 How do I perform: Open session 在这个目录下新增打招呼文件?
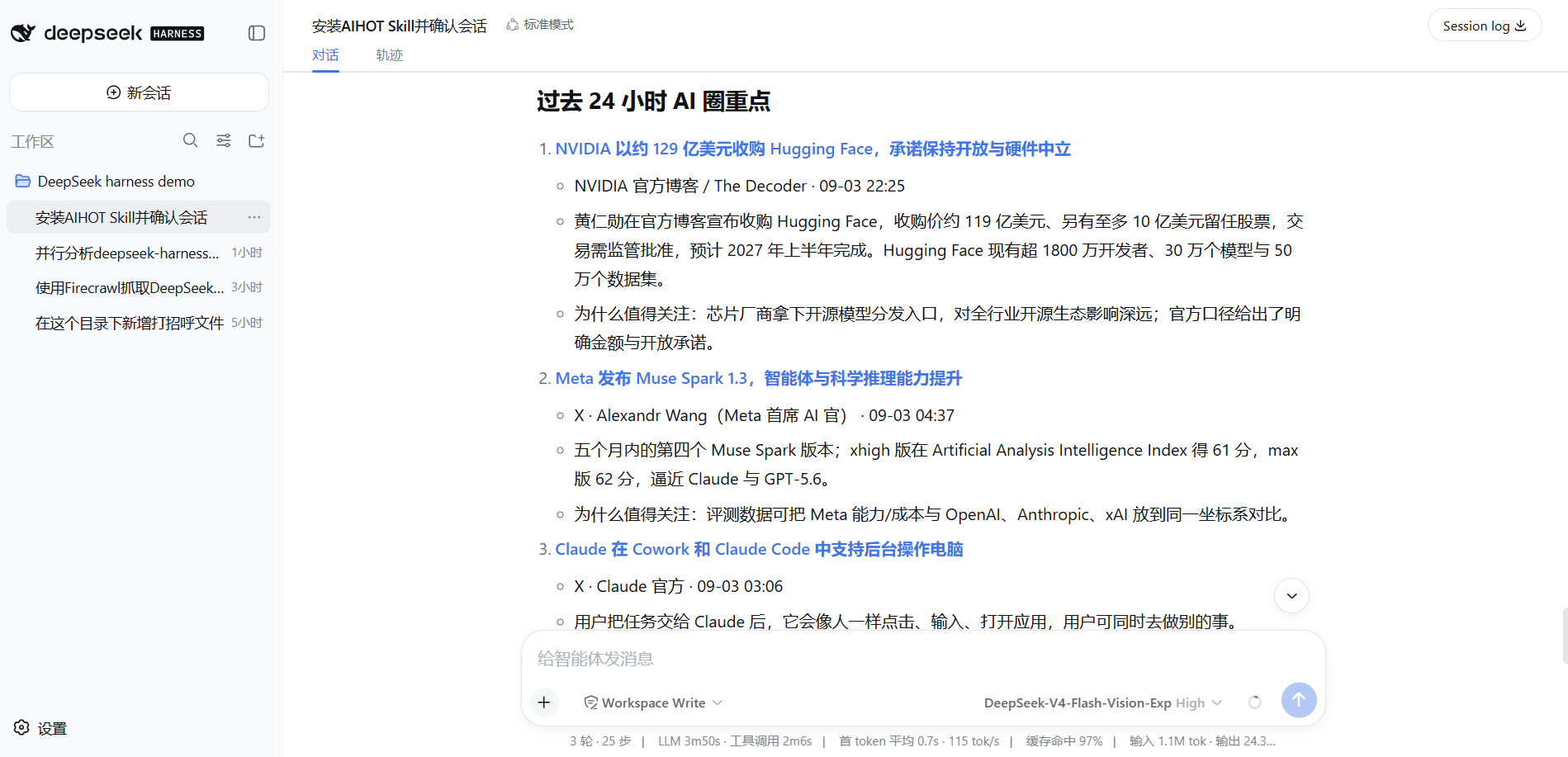pos(139,323)
